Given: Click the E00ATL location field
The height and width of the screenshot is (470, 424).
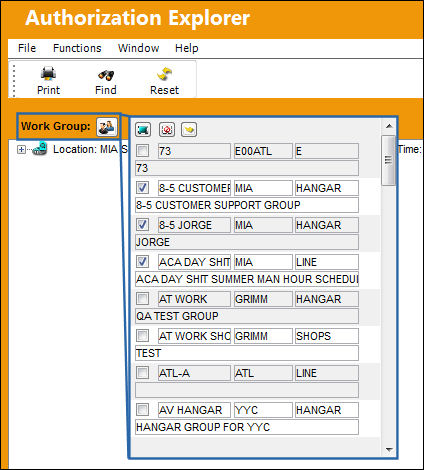Looking at the screenshot, I should [x=263, y=151].
